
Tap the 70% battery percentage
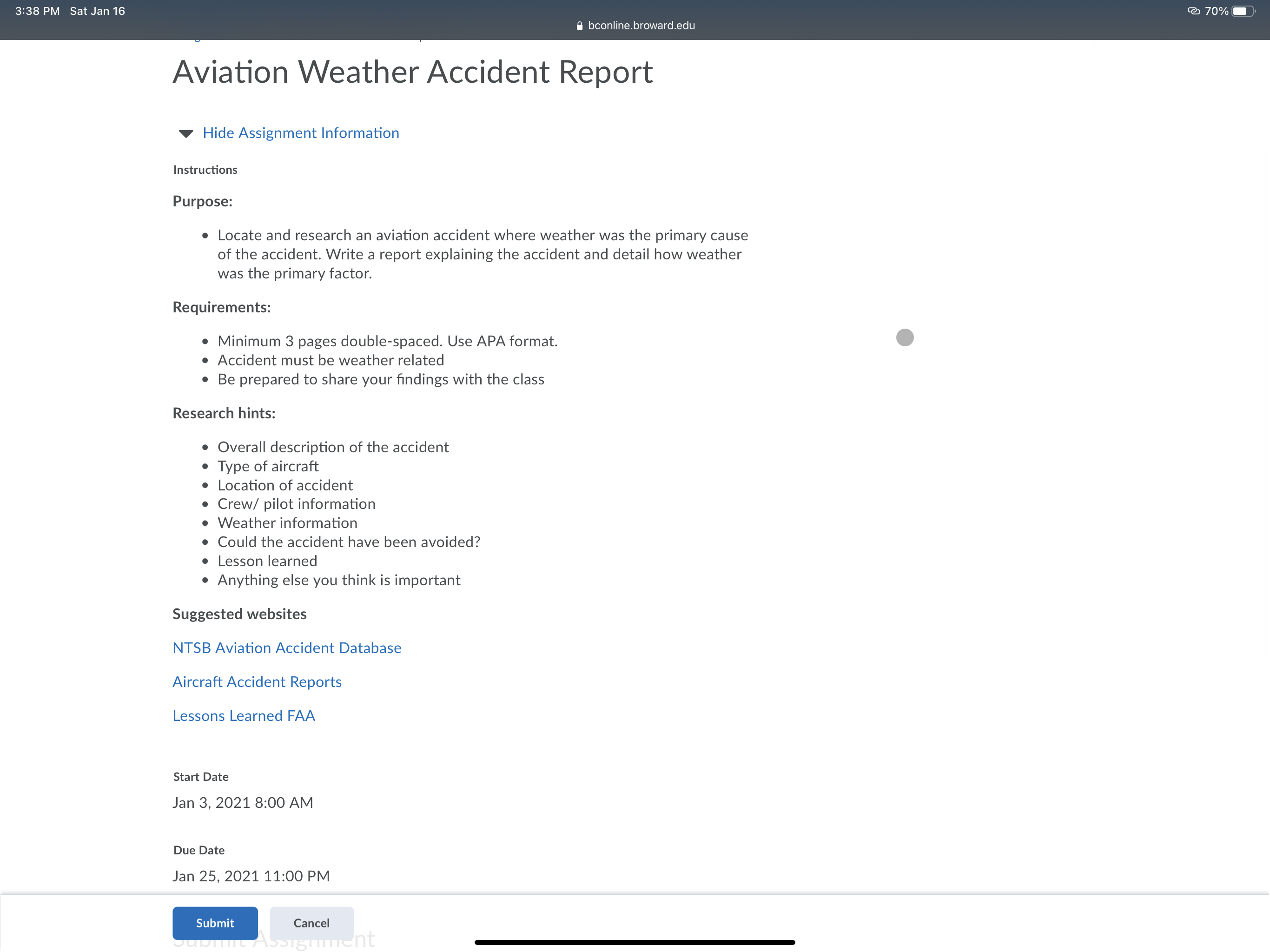point(1216,11)
